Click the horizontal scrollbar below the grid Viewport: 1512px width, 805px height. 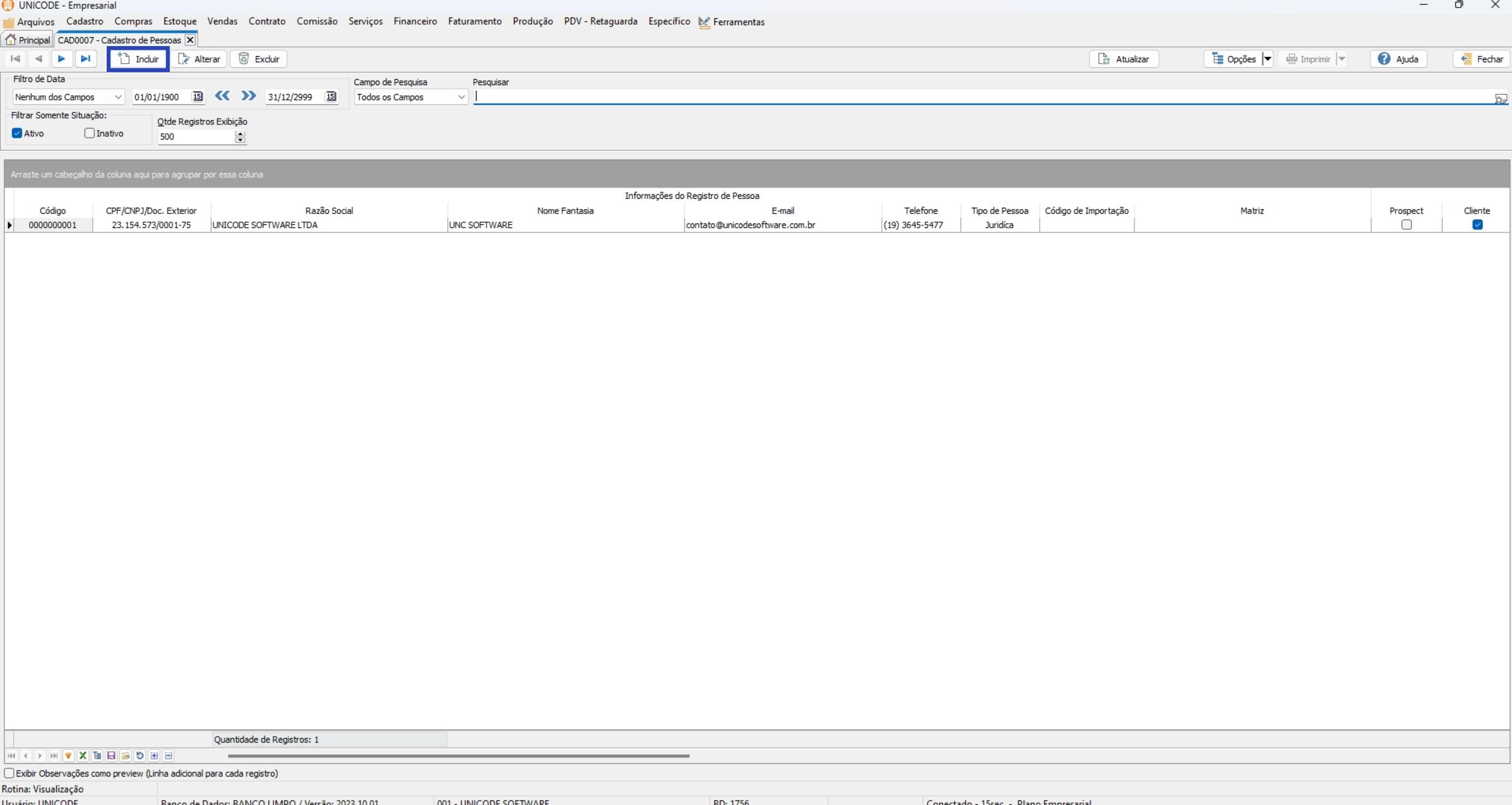point(458,756)
